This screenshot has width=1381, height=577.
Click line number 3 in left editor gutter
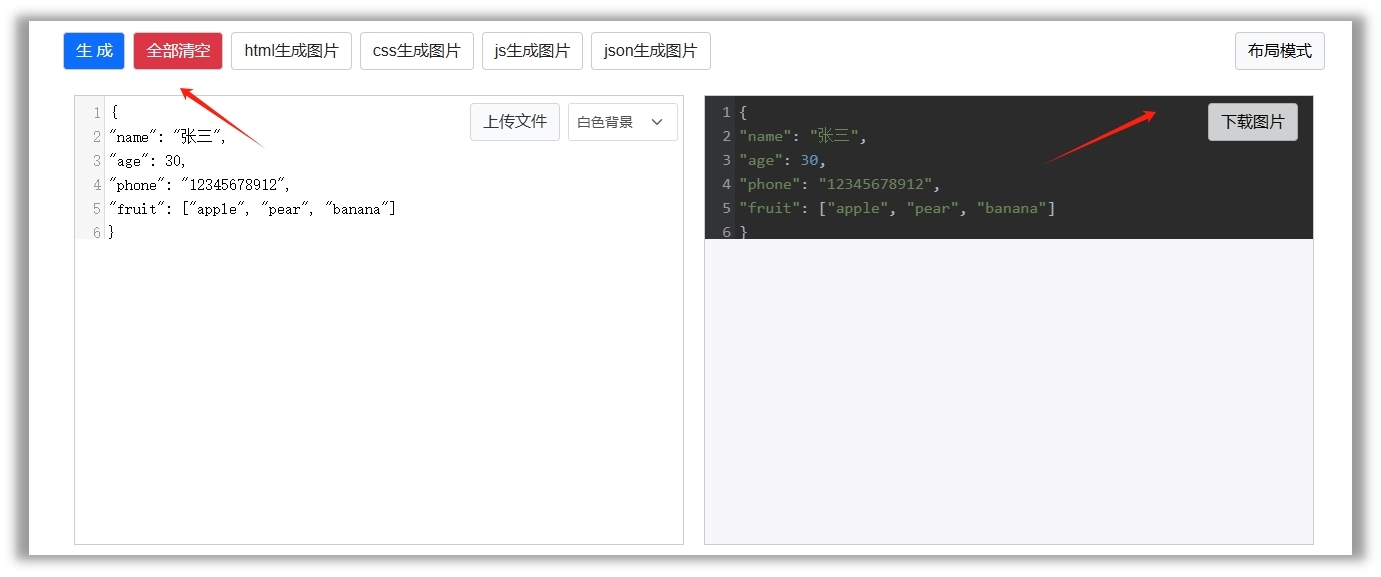pyautogui.click(x=97, y=161)
